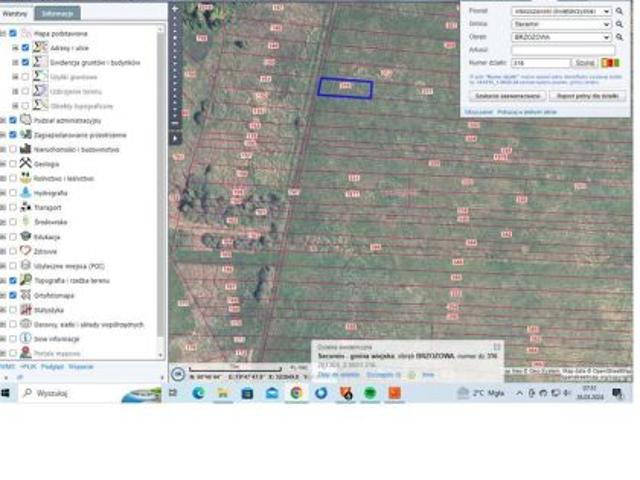Uncheck the Mapa podstawowa layer
Viewport: 640px width, 480px height.
tap(13, 33)
